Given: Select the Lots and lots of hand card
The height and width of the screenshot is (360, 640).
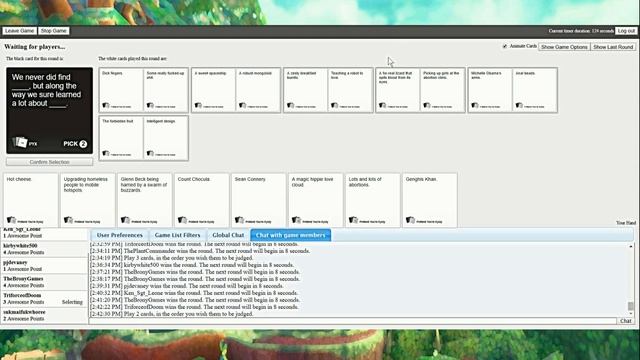Looking at the screenshot, I should (373, 200).
